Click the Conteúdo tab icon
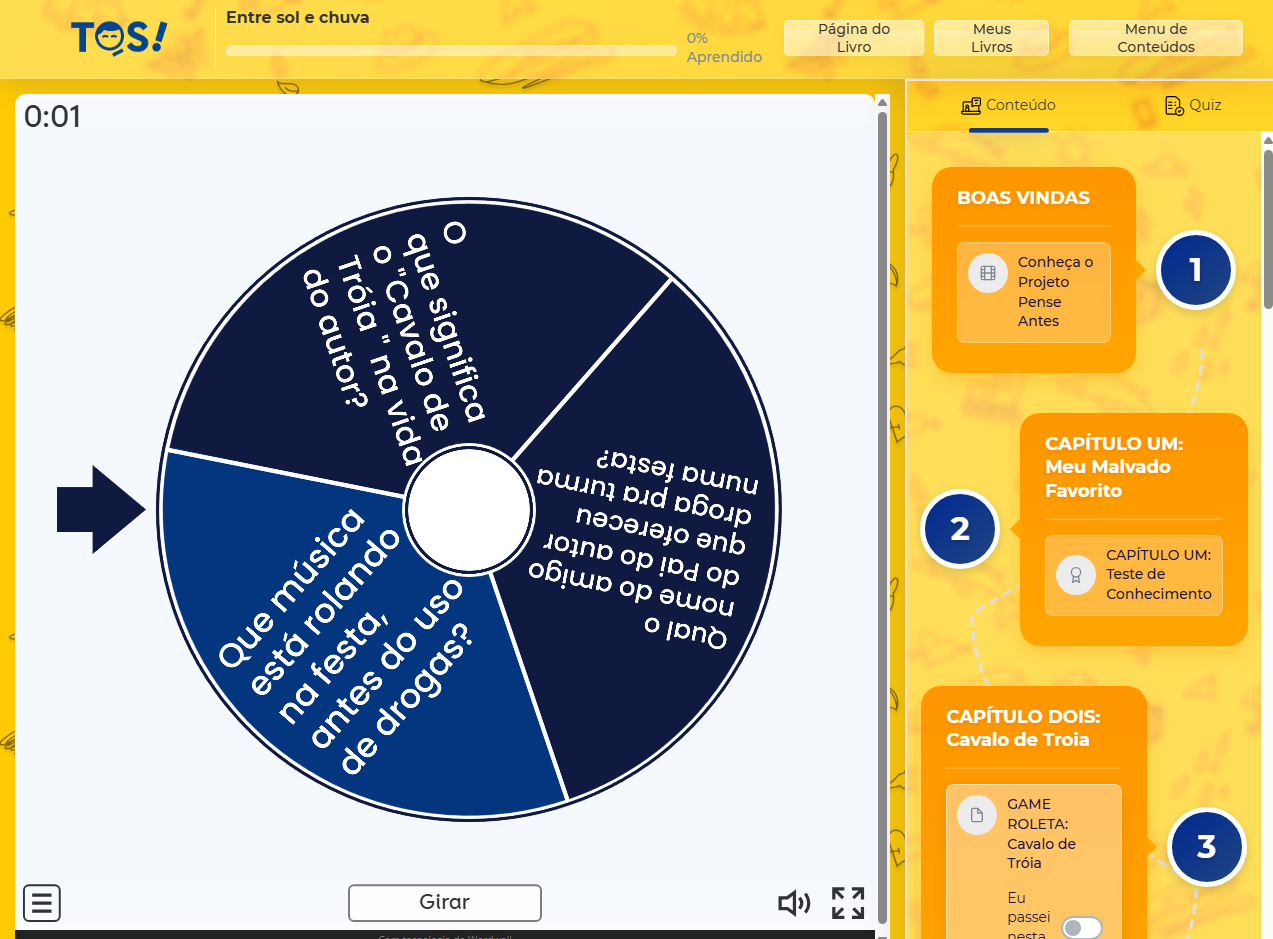 (971, 105)
